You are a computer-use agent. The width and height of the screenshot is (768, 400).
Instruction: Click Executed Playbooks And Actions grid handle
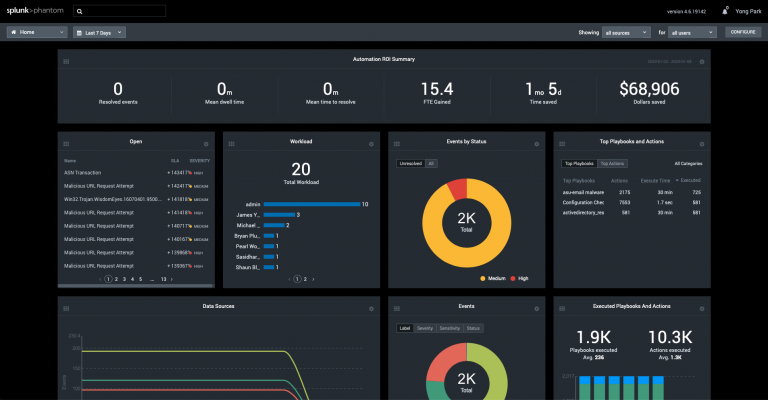(562, 308)
